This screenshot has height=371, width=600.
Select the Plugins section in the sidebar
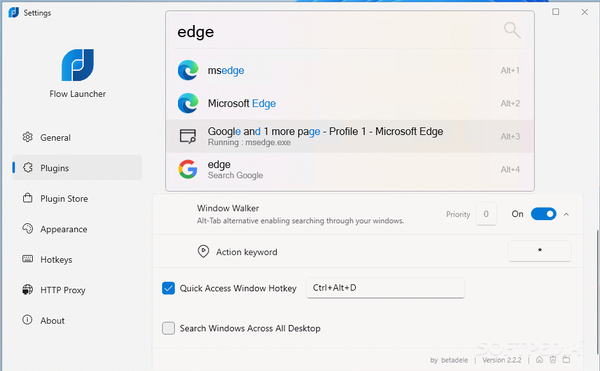click(x=77, y=168)
